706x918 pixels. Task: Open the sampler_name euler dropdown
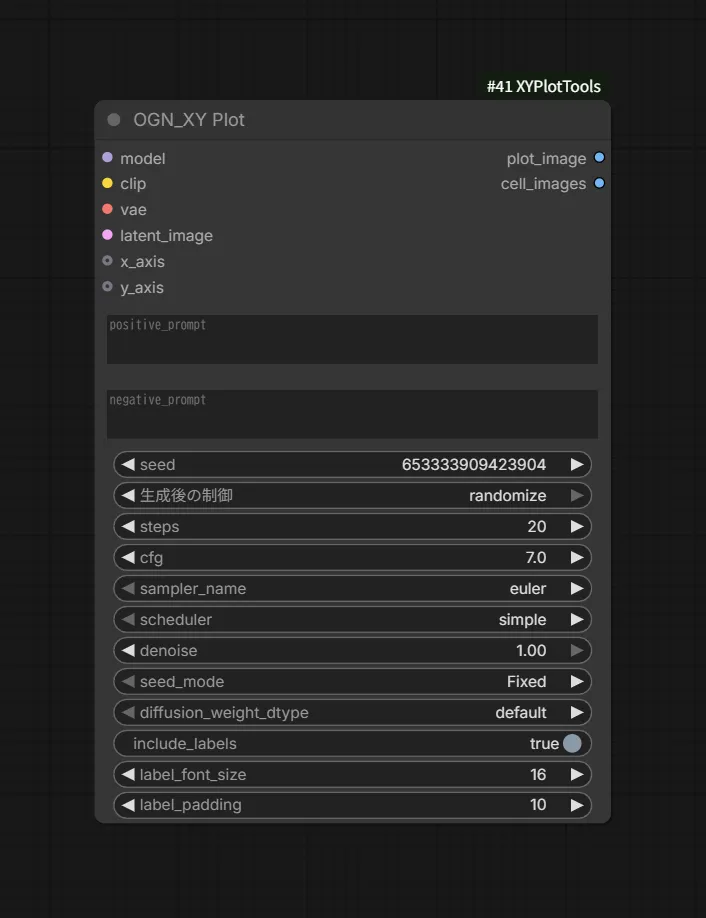[352, 588]
